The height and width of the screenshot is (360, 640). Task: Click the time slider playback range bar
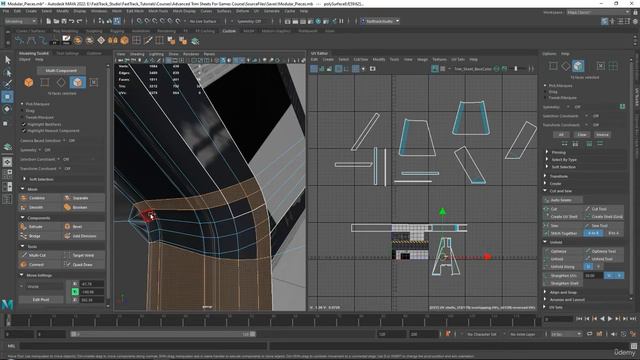pos(163,334)
